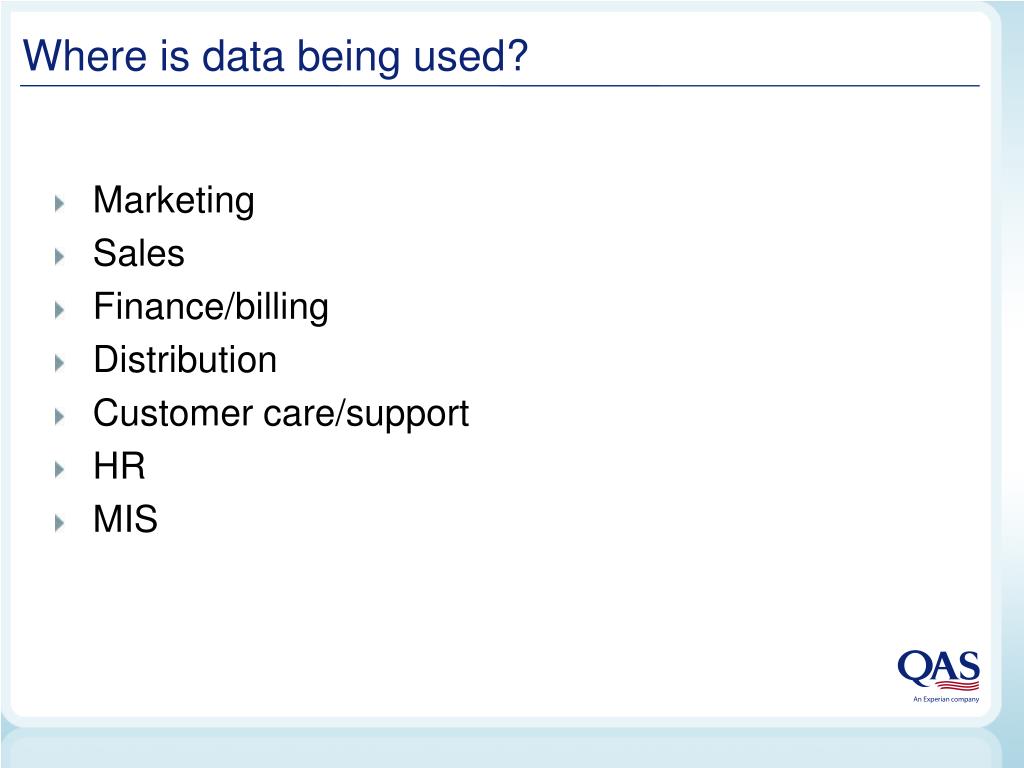Click the red wave stripes under the QAS letters
This screenshot has height=768, width=1024.
click(957, 685)
